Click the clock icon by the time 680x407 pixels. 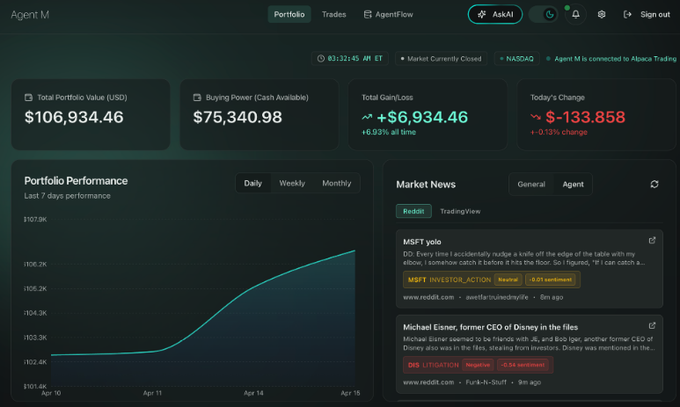pos(321,59)
